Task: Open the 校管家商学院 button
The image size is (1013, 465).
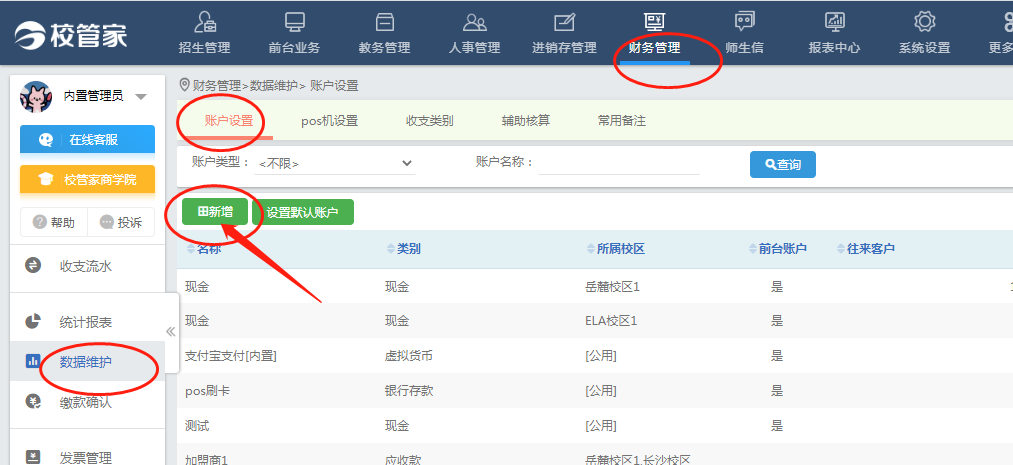Action: (87, 180)
